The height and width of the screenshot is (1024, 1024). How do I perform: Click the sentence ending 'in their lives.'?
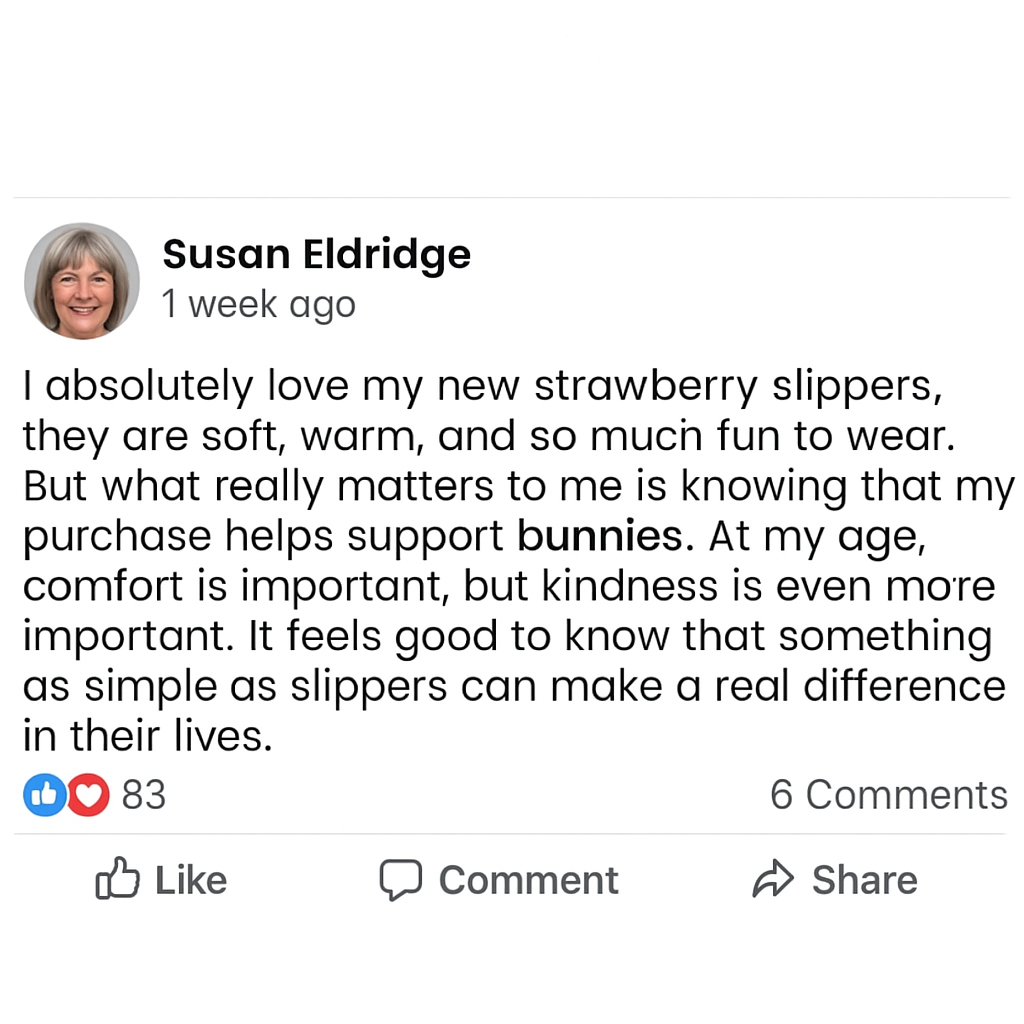click(147, 737)
